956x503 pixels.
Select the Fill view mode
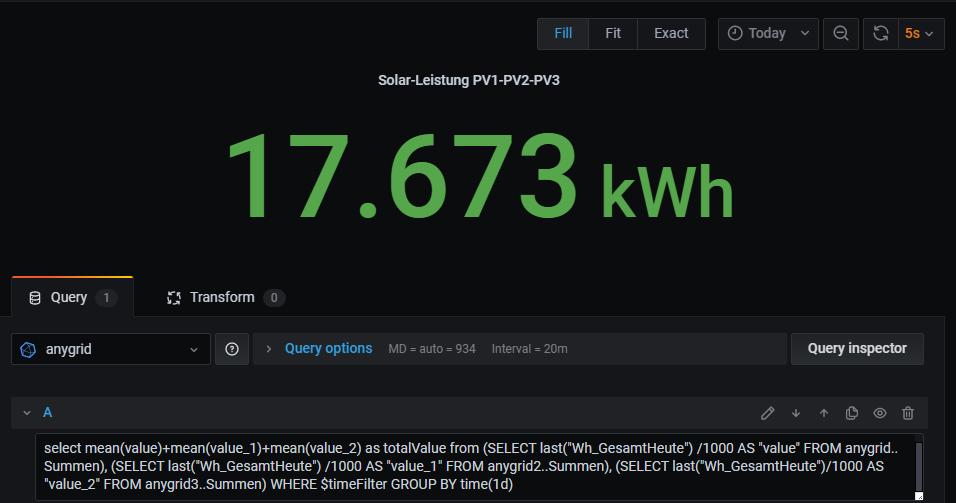(563, 33)
